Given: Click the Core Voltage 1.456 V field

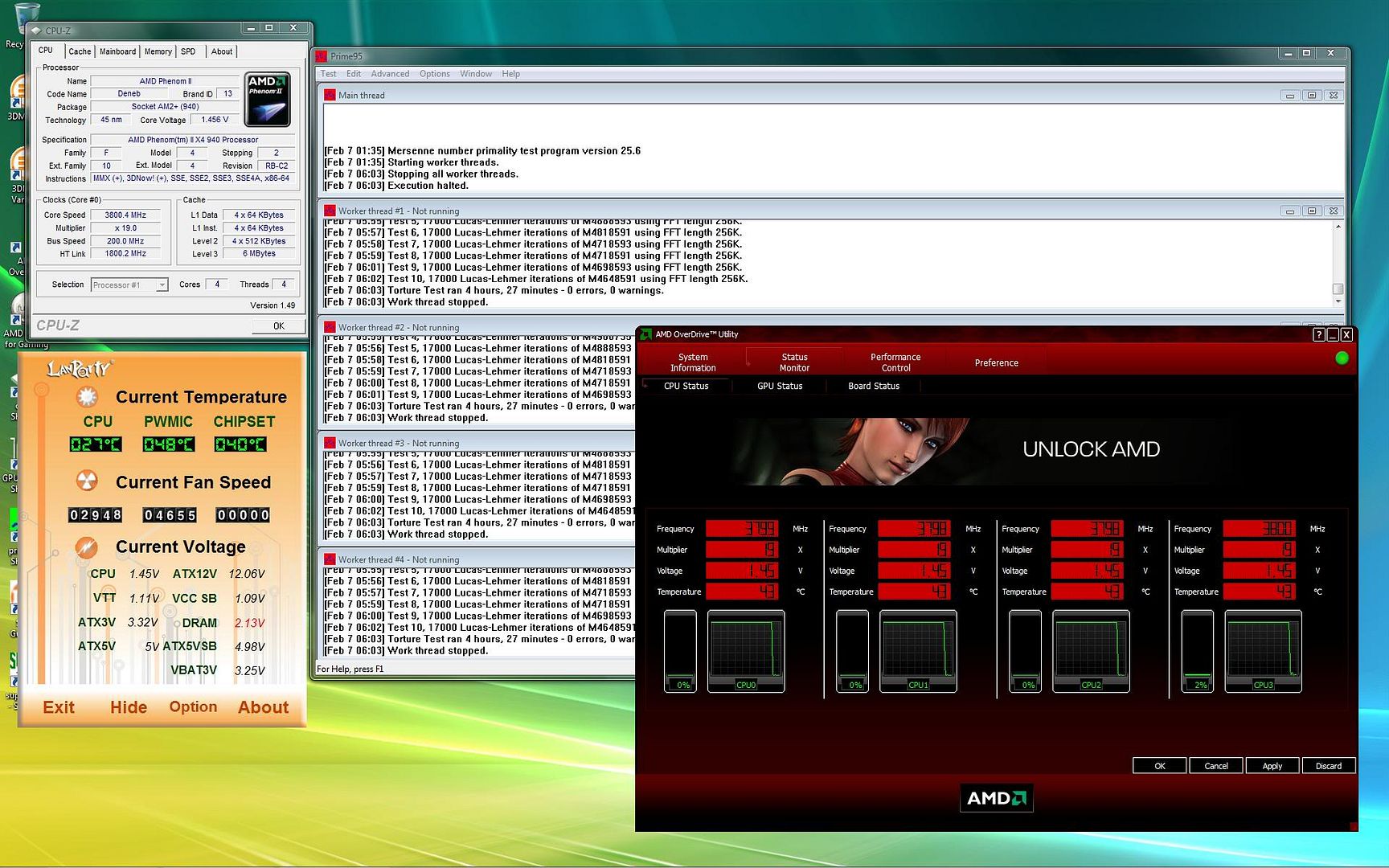Looking at the screenshot, I should tap(215, 120).
